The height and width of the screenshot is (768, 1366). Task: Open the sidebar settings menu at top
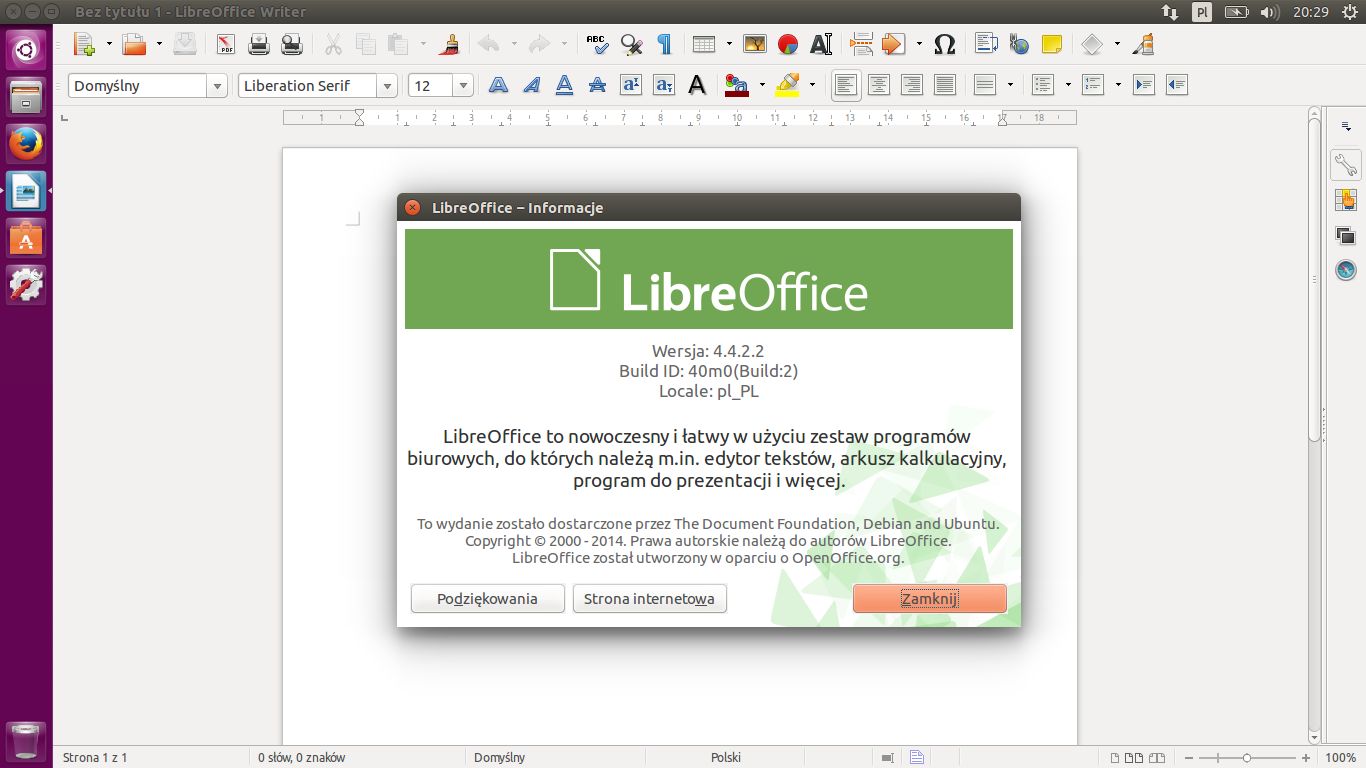point(1345,125)
